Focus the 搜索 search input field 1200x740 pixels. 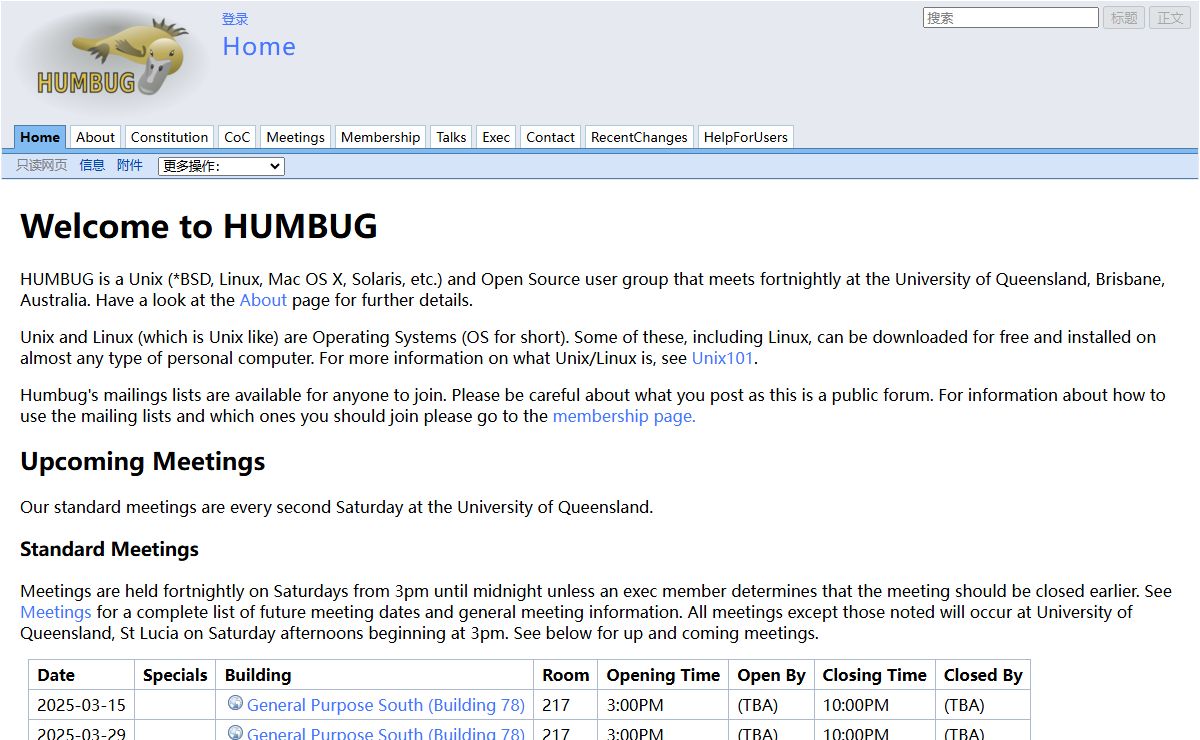(x=1010, y=18)
